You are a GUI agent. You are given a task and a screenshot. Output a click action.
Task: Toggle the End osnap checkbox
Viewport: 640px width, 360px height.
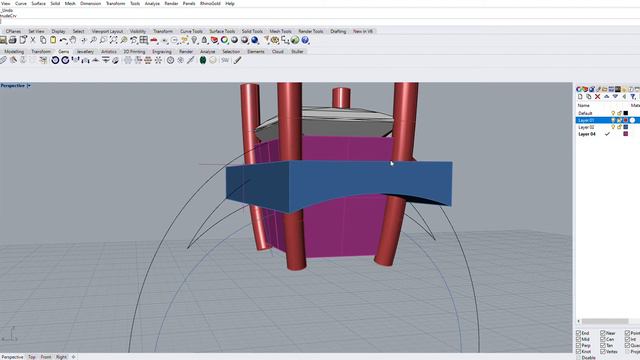pos(578,333)
